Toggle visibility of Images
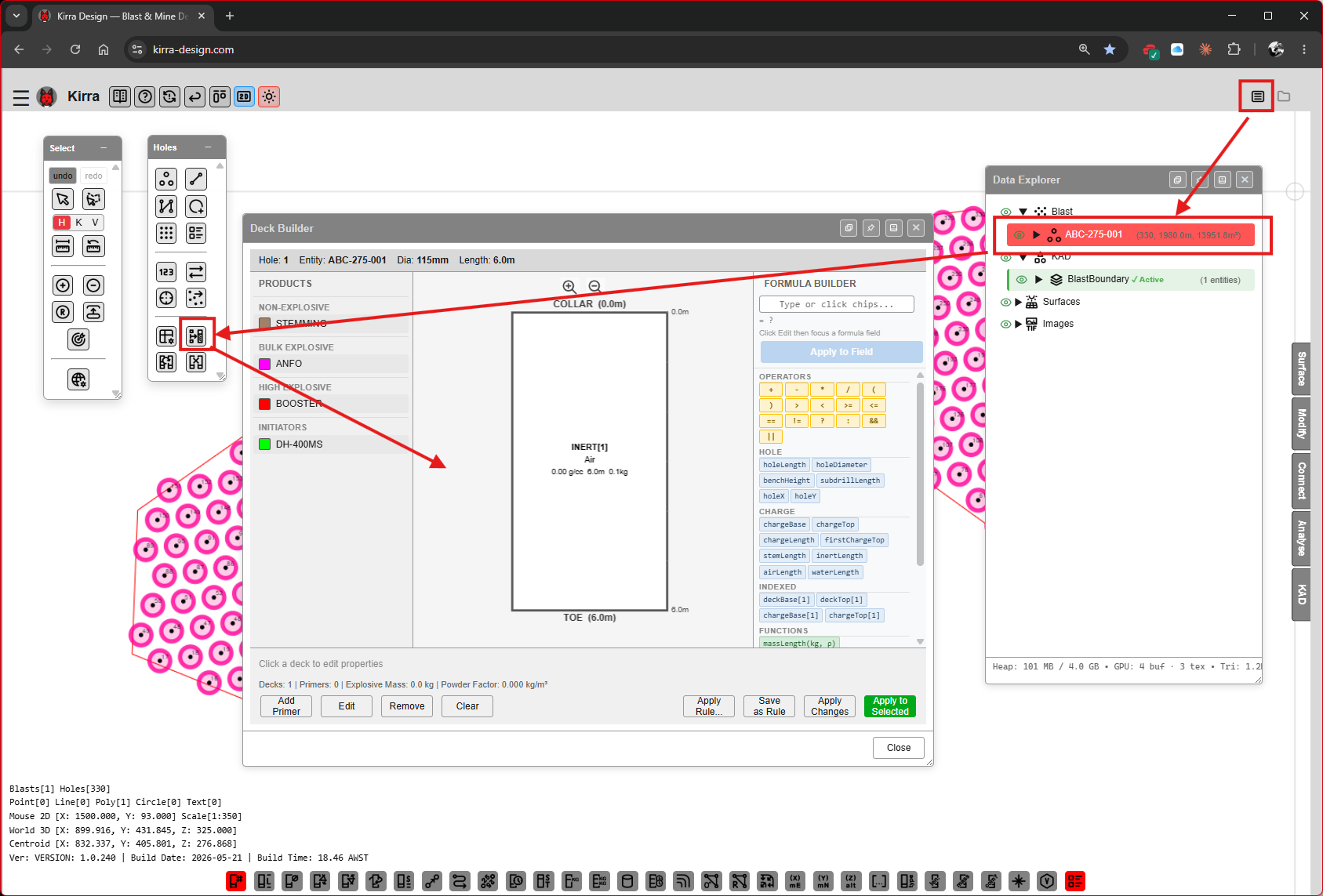The width and height of the screenshot is (1323, 896). pos(1006,324)
